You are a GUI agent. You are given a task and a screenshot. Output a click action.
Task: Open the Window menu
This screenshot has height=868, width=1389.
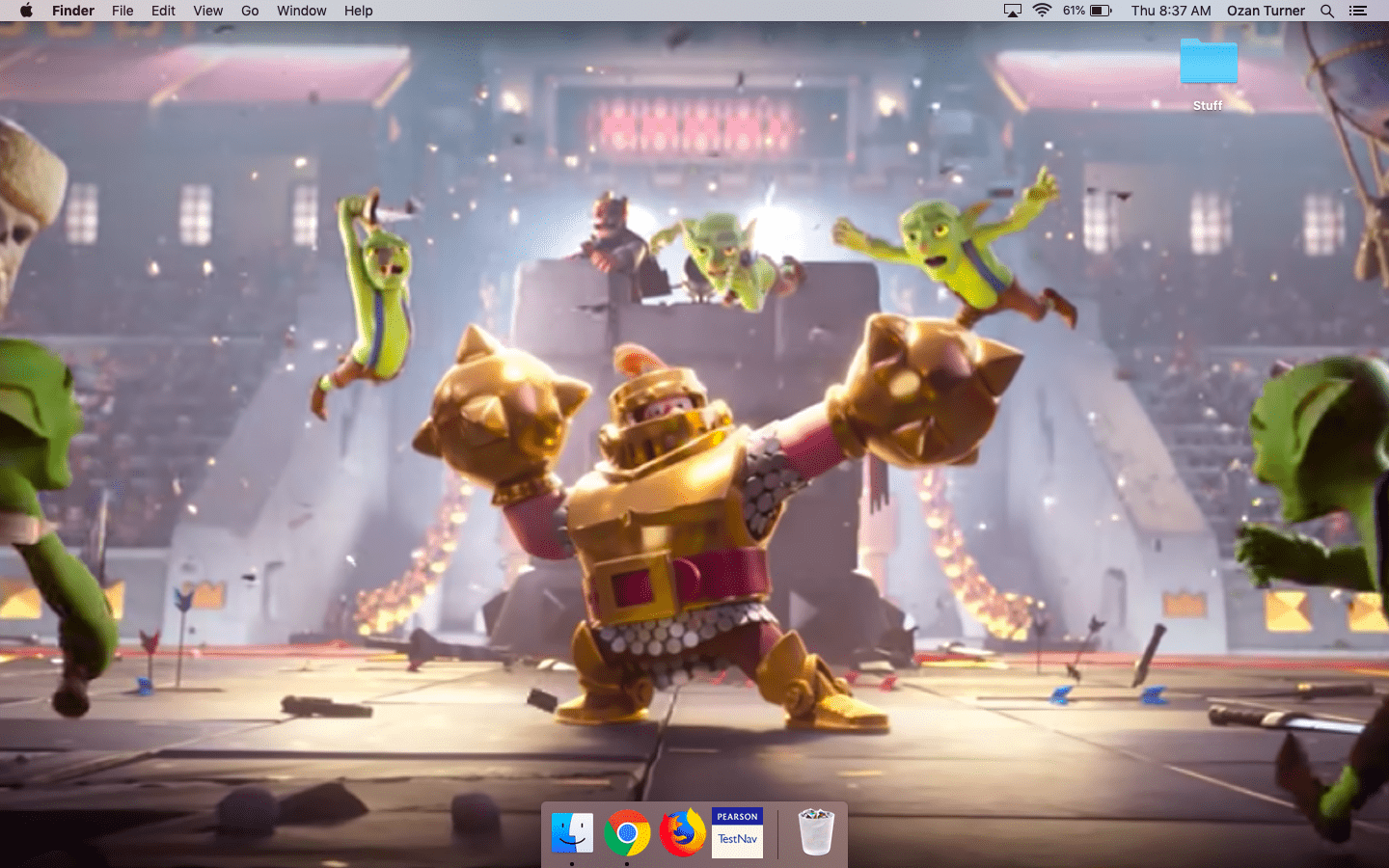point(301,11)
